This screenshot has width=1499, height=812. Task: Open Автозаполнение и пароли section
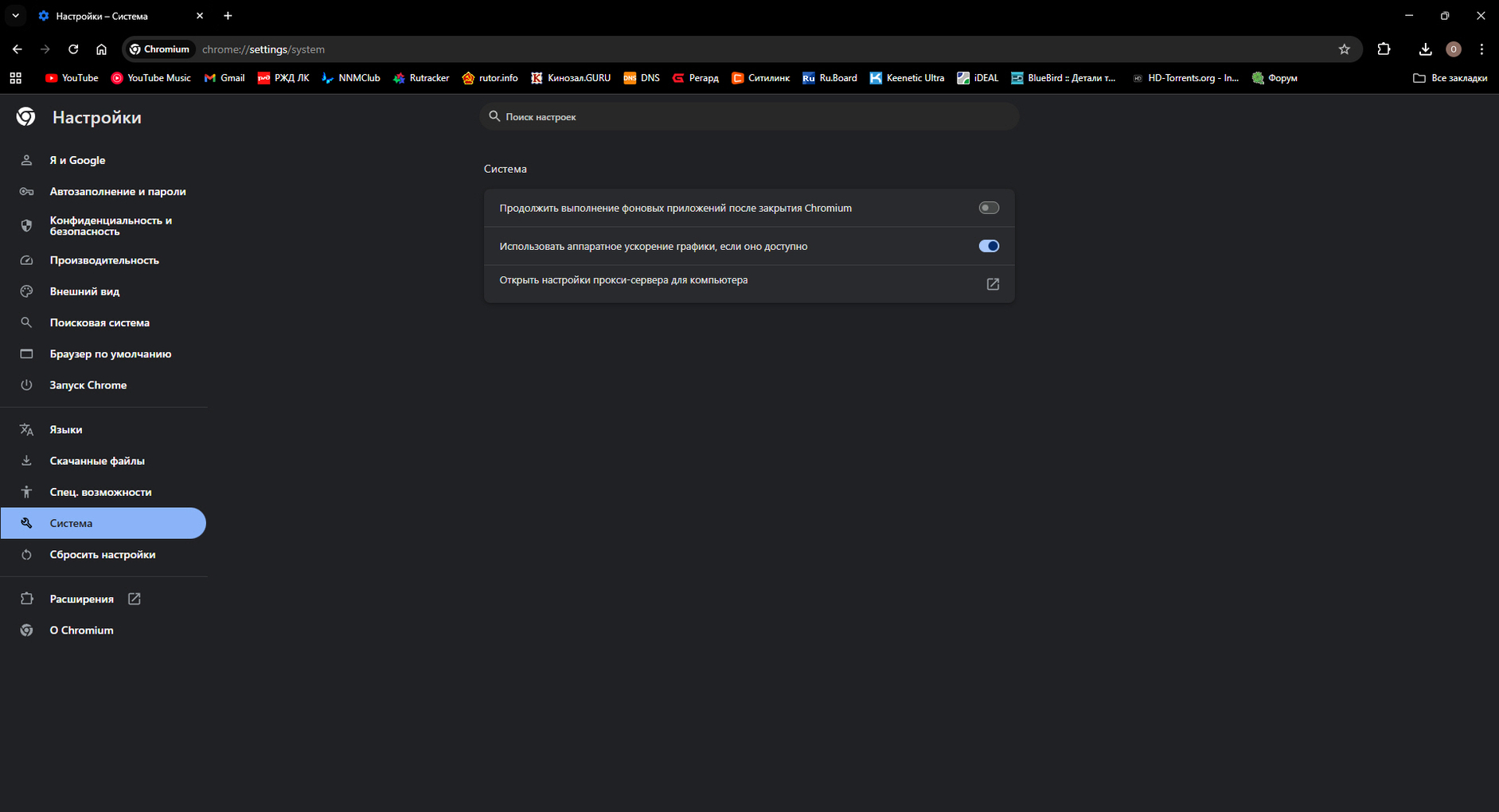point(103,191)
